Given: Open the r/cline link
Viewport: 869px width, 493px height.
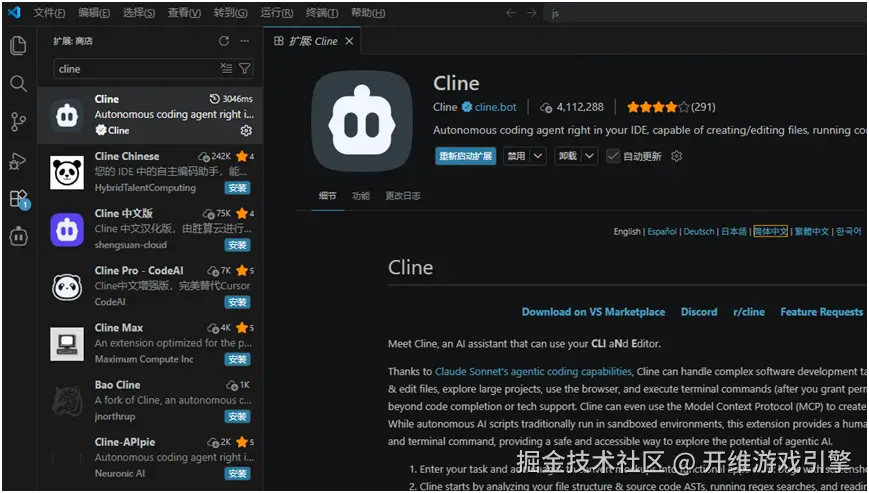Looking at the screenshot, I should [x=749, y=312].
